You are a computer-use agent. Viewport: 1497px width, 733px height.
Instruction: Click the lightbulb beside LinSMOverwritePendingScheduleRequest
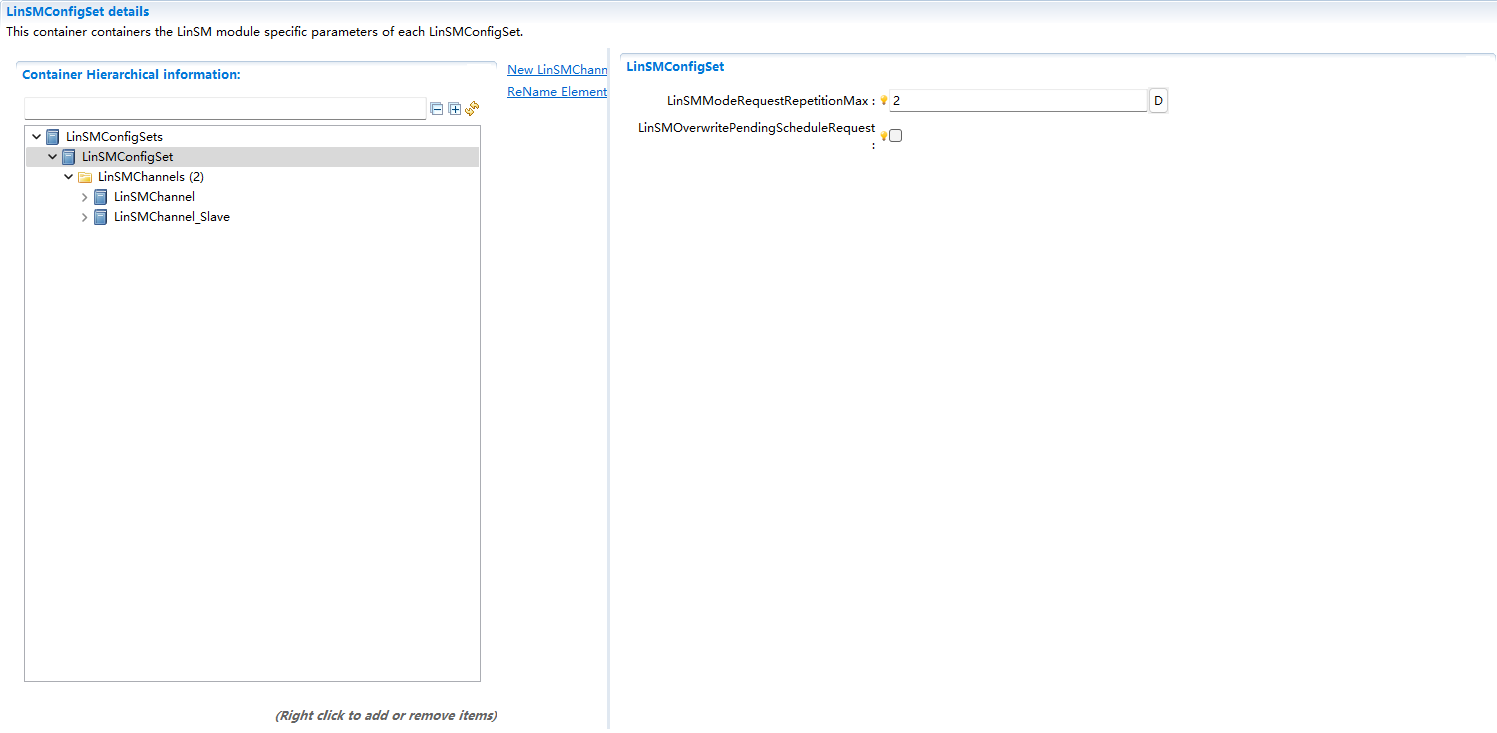click(884, 134)
